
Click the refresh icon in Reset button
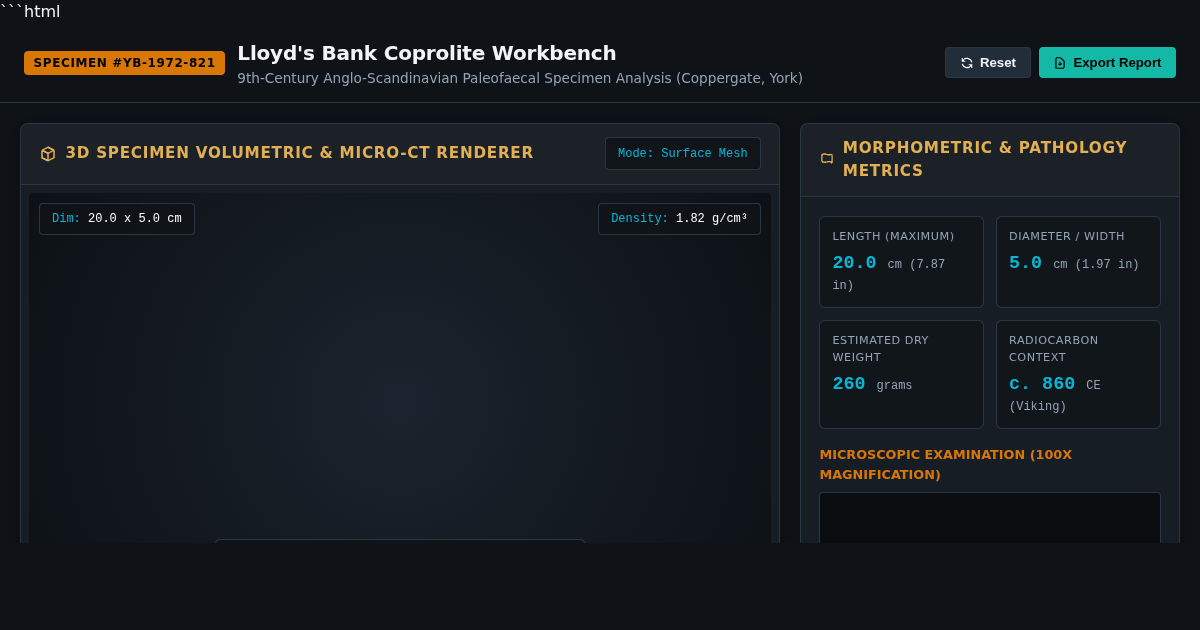click(x=967, y=63)
